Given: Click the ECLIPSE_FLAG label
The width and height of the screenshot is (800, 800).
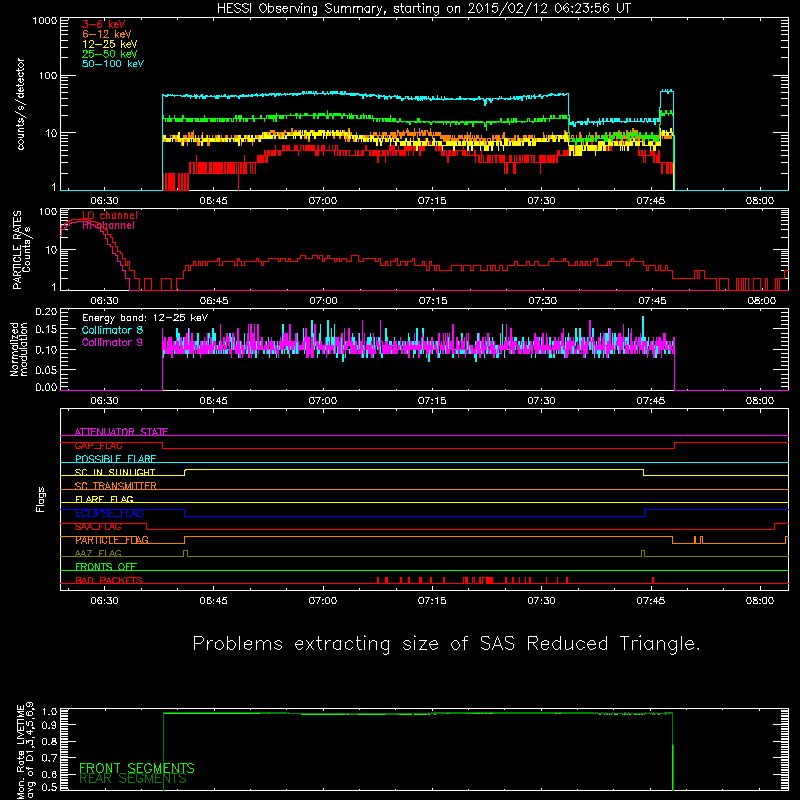Looking at the screenshot, I should tap(109, 513).
